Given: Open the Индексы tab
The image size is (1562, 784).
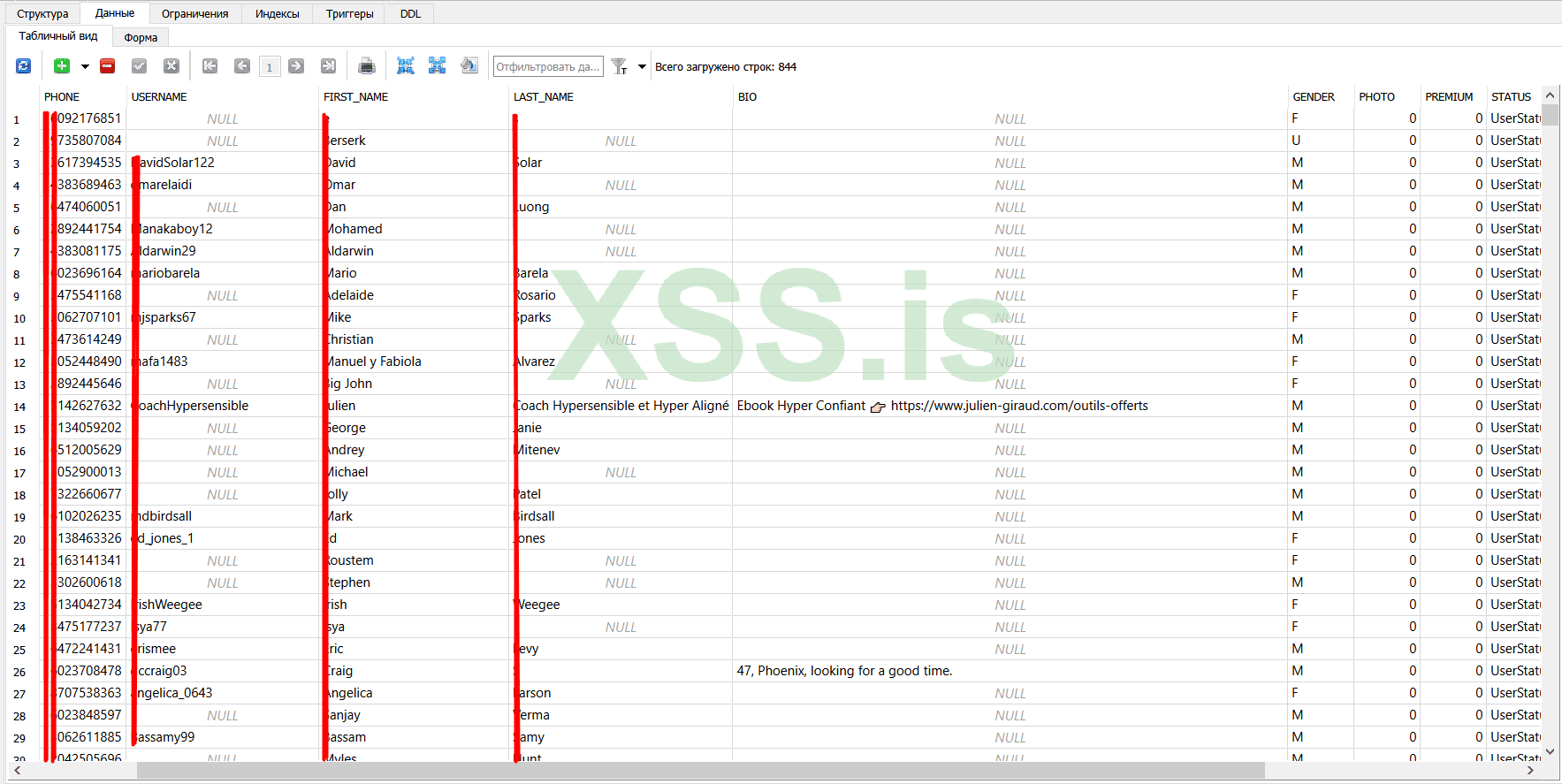Looking at the screenshot, I should click(x=278, y=13).
